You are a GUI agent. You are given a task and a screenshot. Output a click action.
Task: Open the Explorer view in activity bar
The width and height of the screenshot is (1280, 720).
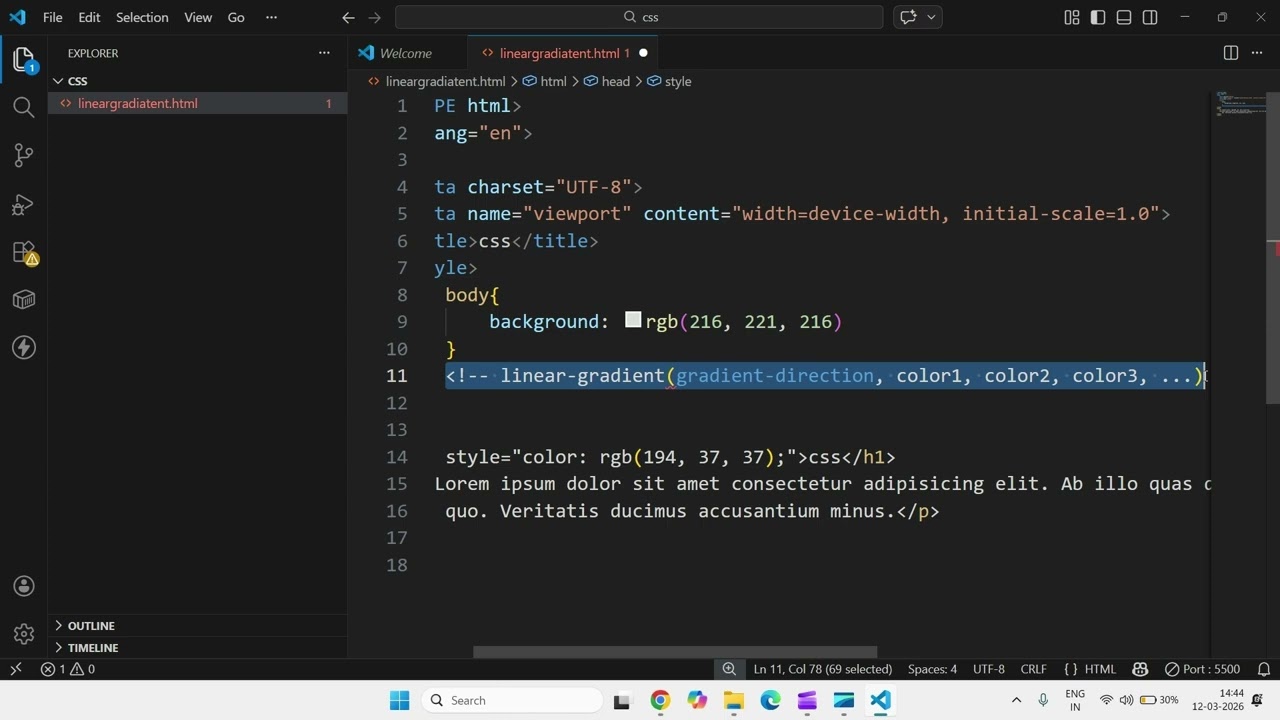coord(24,60)
